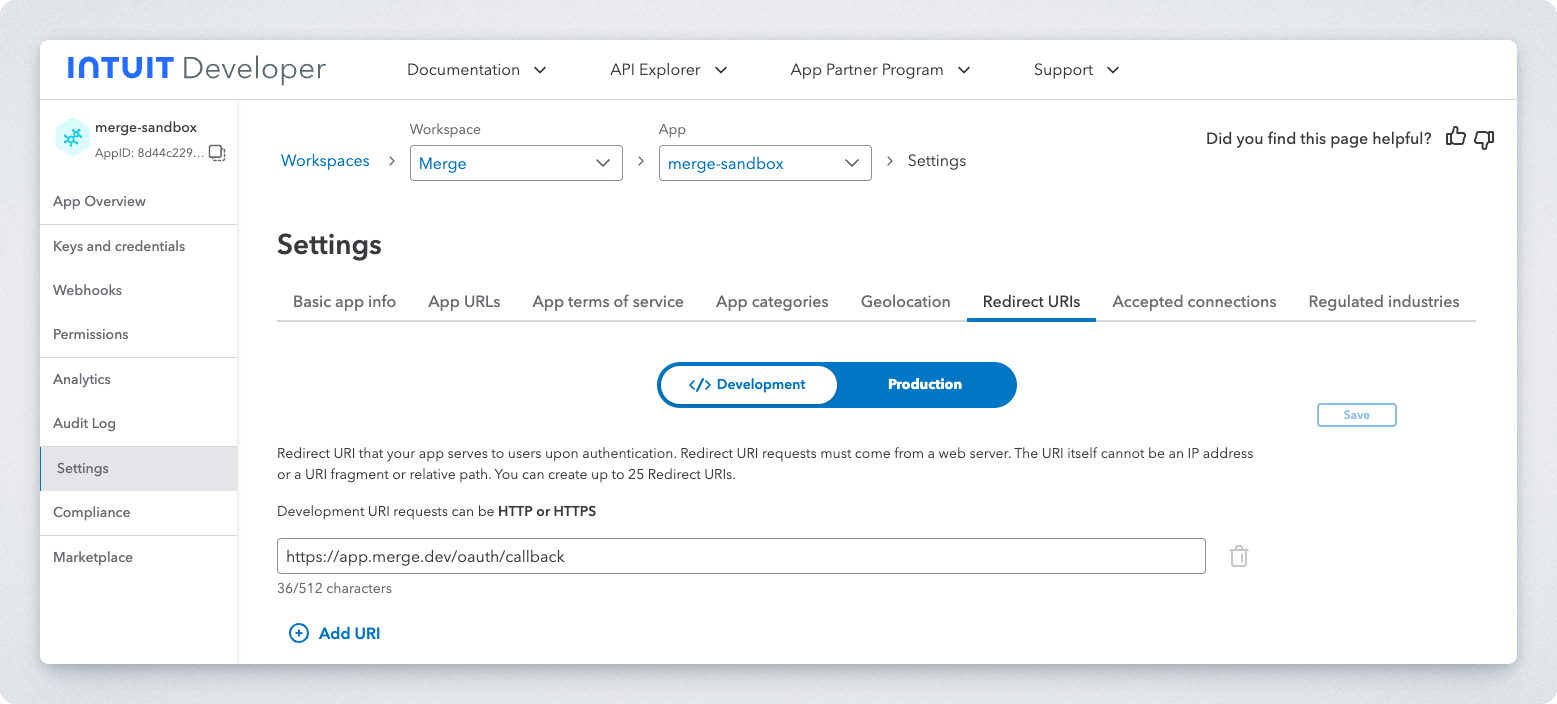Open Webhooks from the sidebar
The width and height of the screenshot is (1557, 704).
(x=87, y=290)
